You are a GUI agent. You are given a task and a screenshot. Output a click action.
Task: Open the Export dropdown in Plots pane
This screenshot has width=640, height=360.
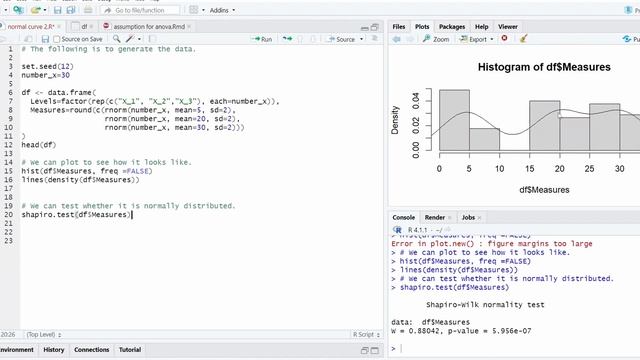coord(492,39)
